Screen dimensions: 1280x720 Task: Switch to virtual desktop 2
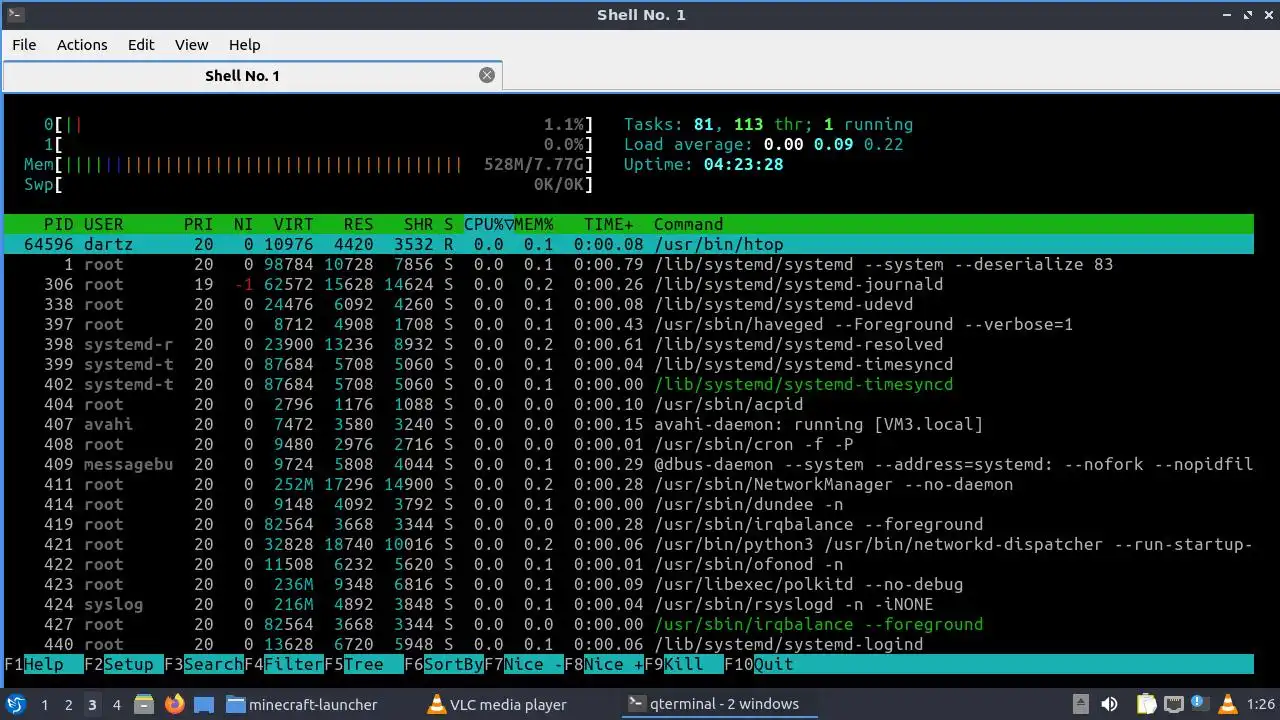coord(68,704)
